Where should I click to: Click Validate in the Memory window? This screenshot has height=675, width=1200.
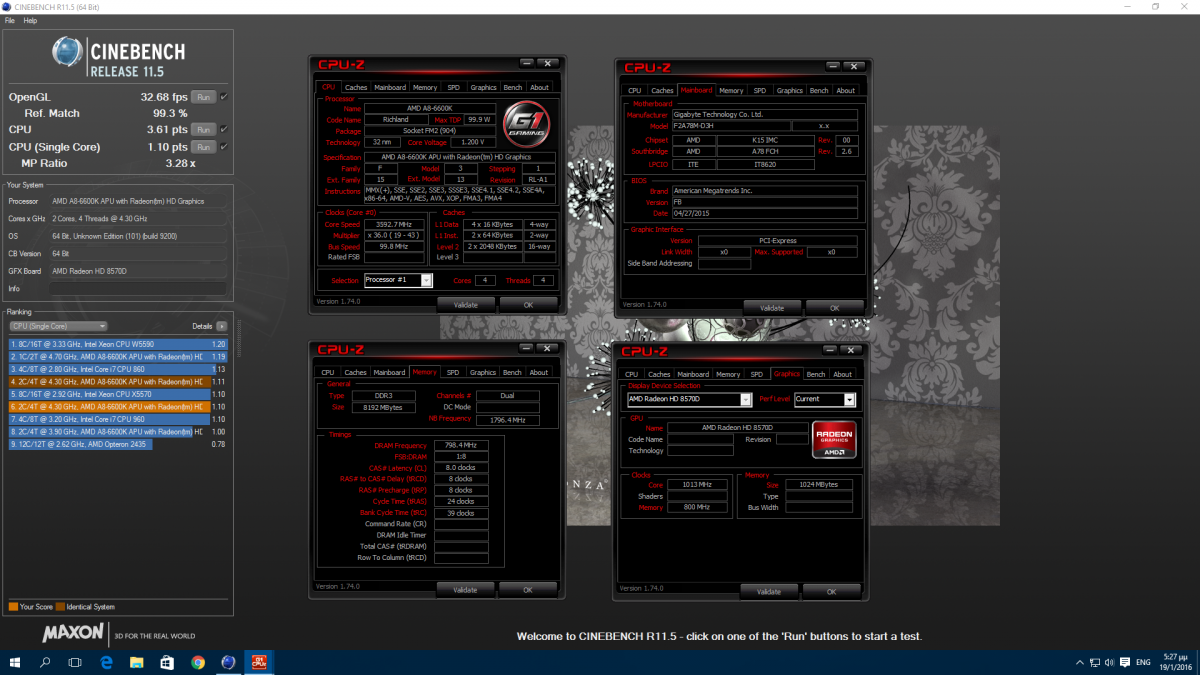(x=465, y=590)
